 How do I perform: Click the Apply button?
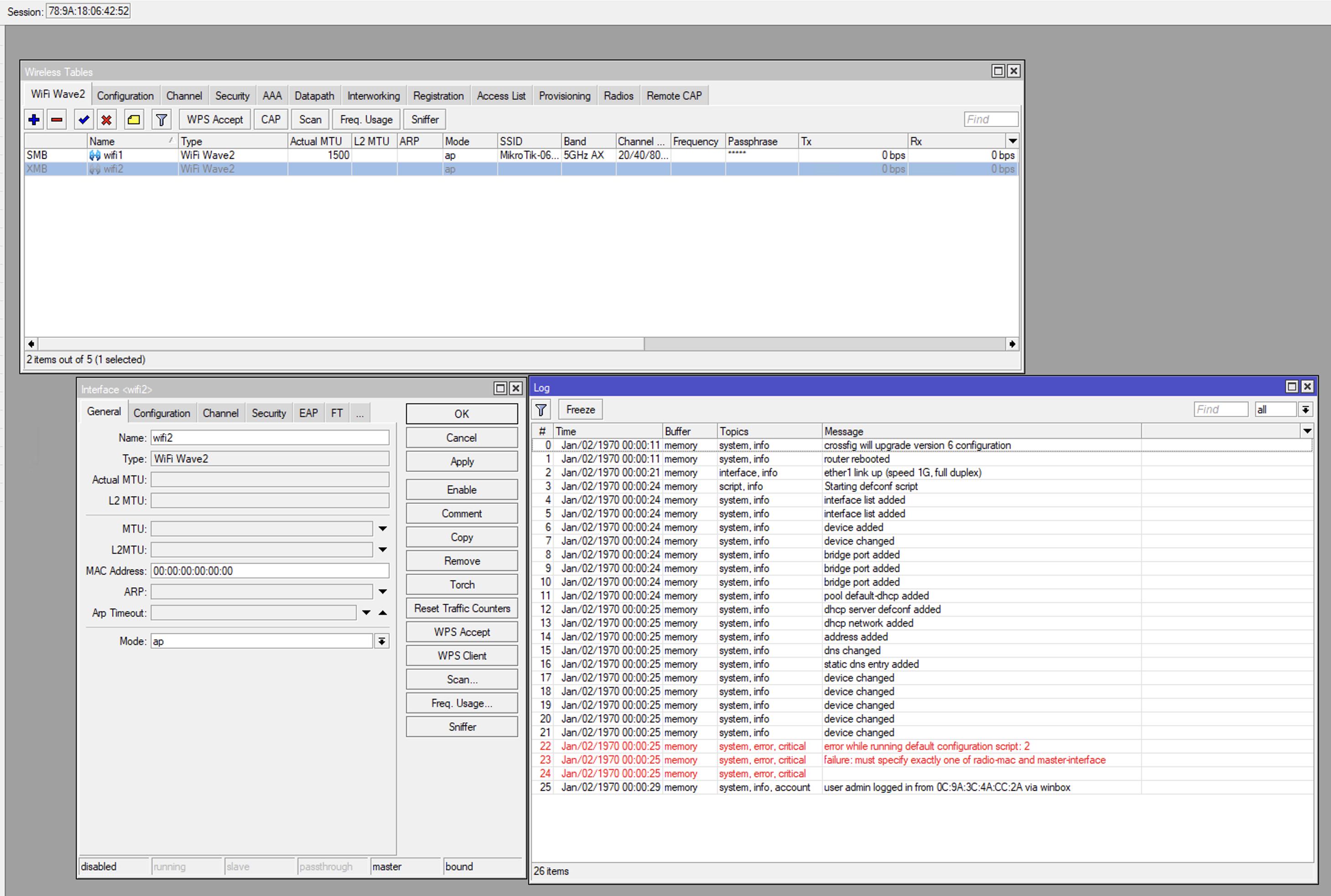pos(462,462)
